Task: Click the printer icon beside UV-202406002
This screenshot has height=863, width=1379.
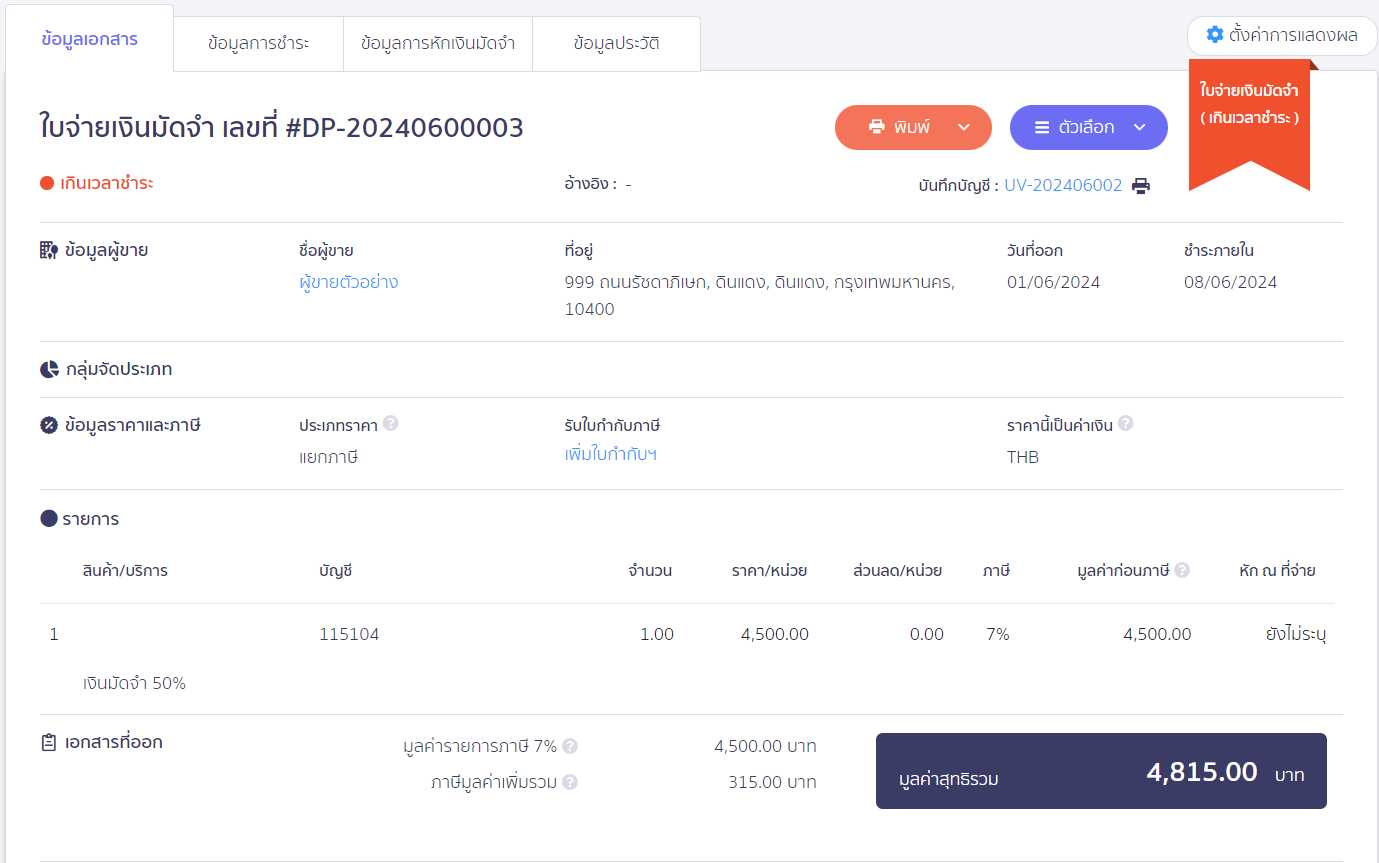Action: tap(1141, 185)
